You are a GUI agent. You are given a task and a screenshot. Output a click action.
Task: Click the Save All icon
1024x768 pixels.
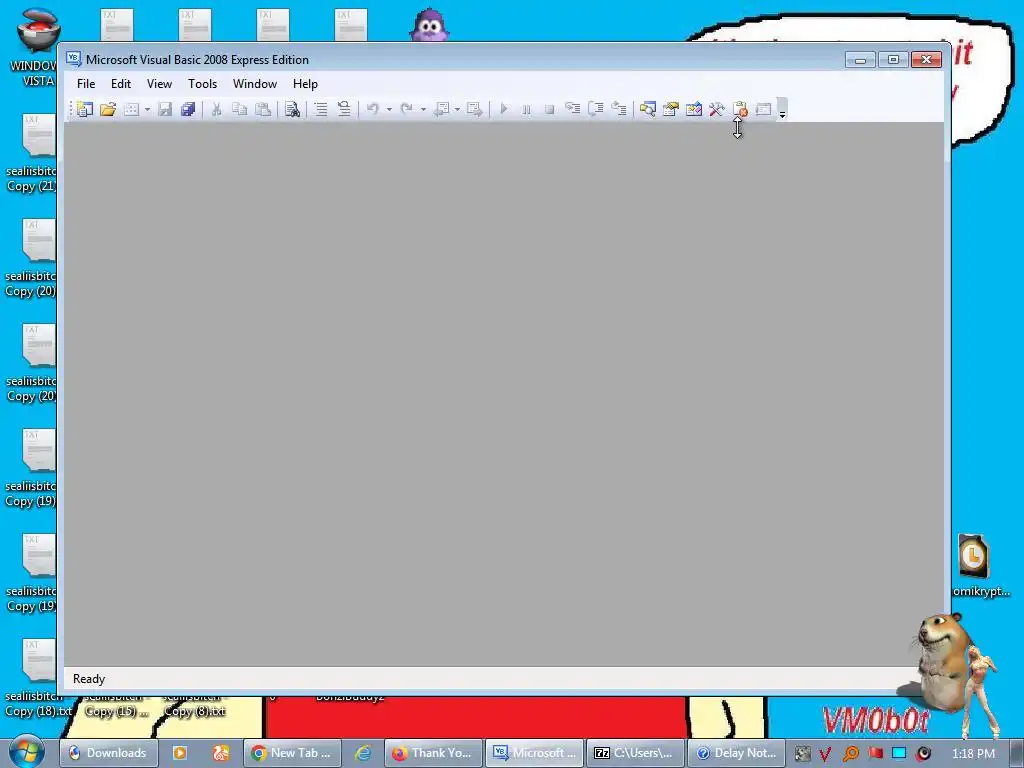pos(188,109)
